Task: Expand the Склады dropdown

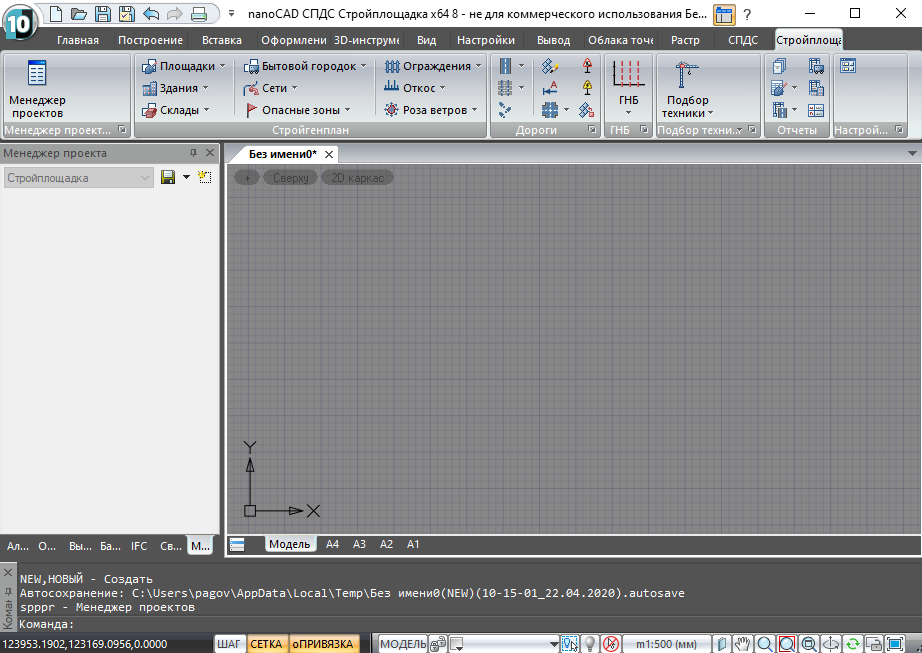Action: tap(206, 110)
